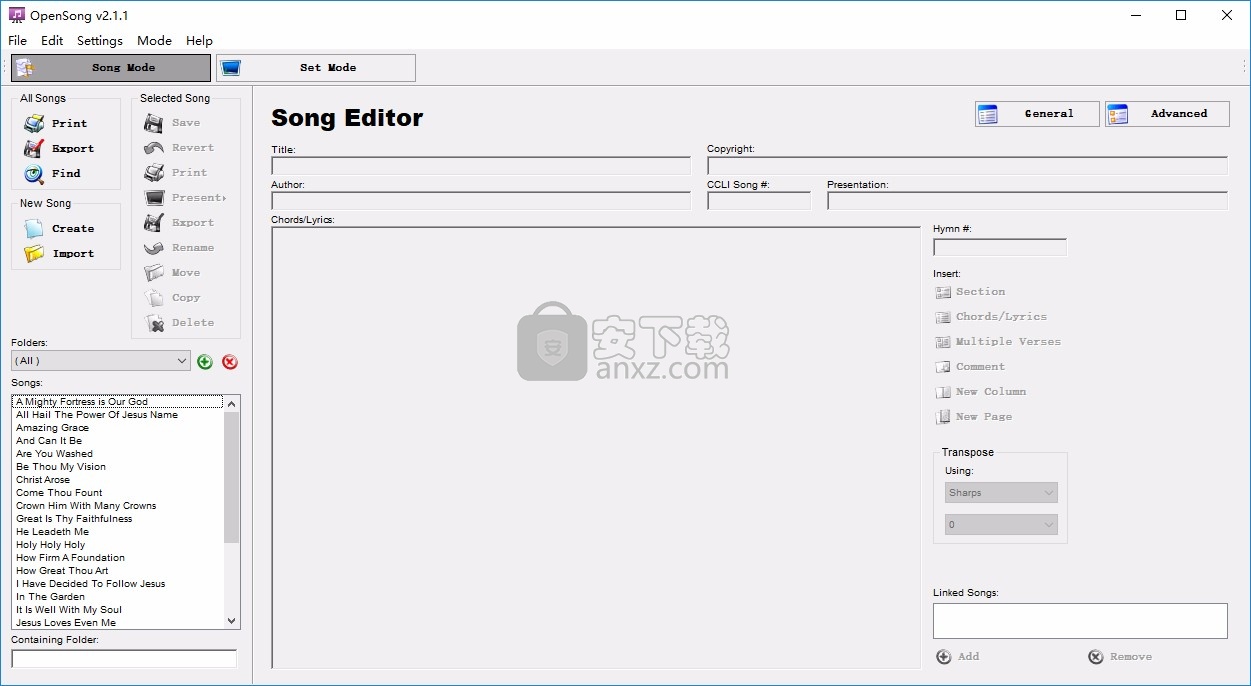Click the Copy icon in Selected Song
The height and width of the screenshot is (686, 1251).
pos(154,298)
